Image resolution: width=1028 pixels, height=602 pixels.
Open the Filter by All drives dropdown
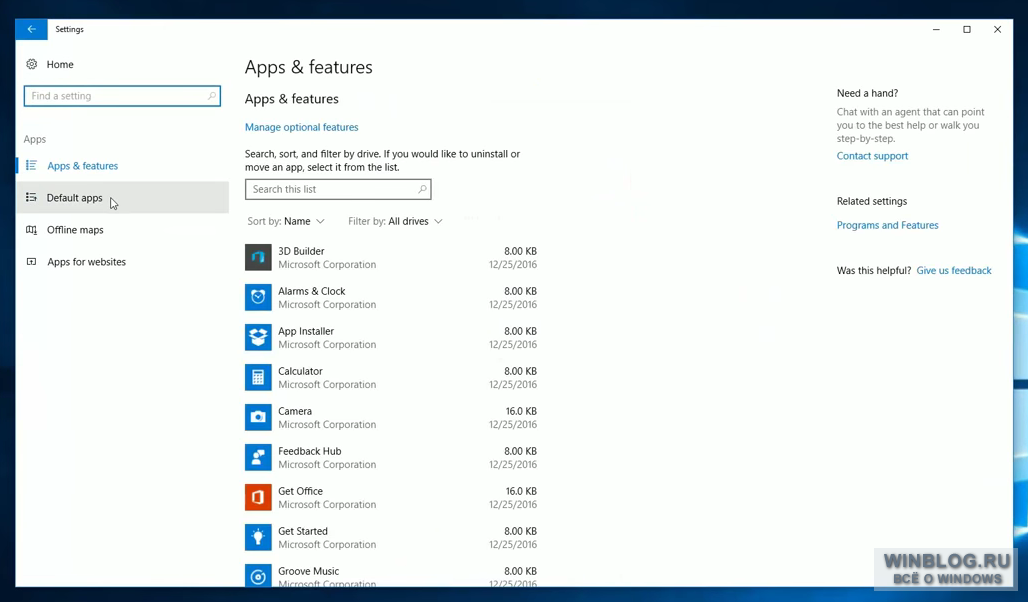pyautogui.click(x=395, y=222)
